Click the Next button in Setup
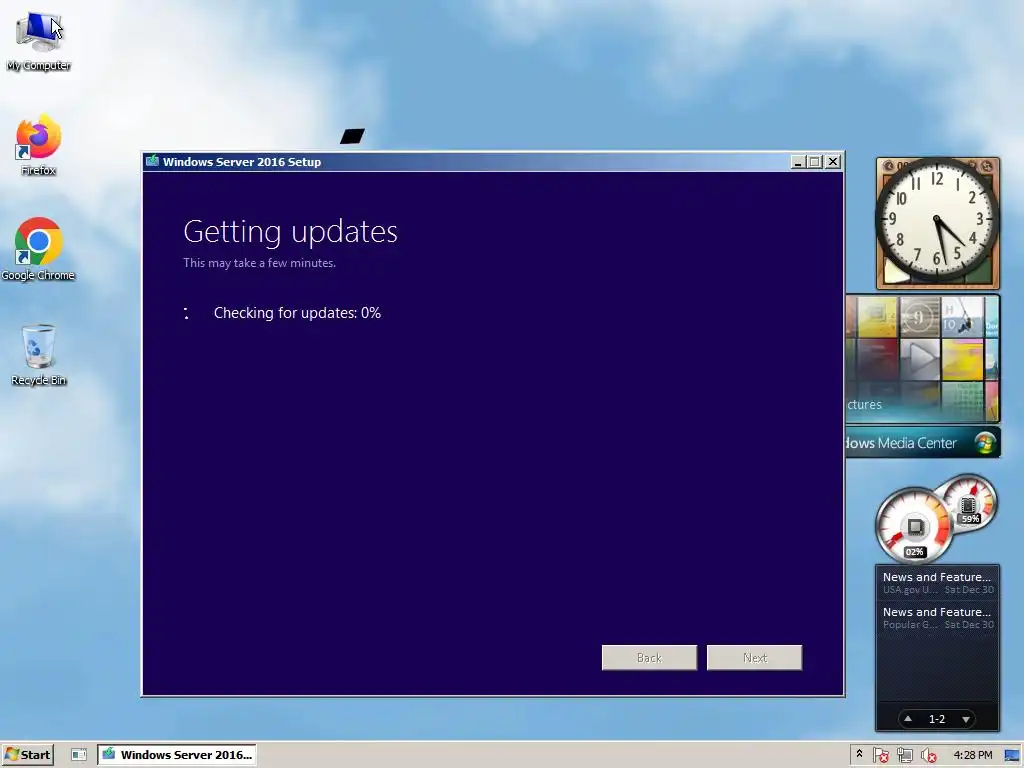1024x768 pixels. pos(754,658)
